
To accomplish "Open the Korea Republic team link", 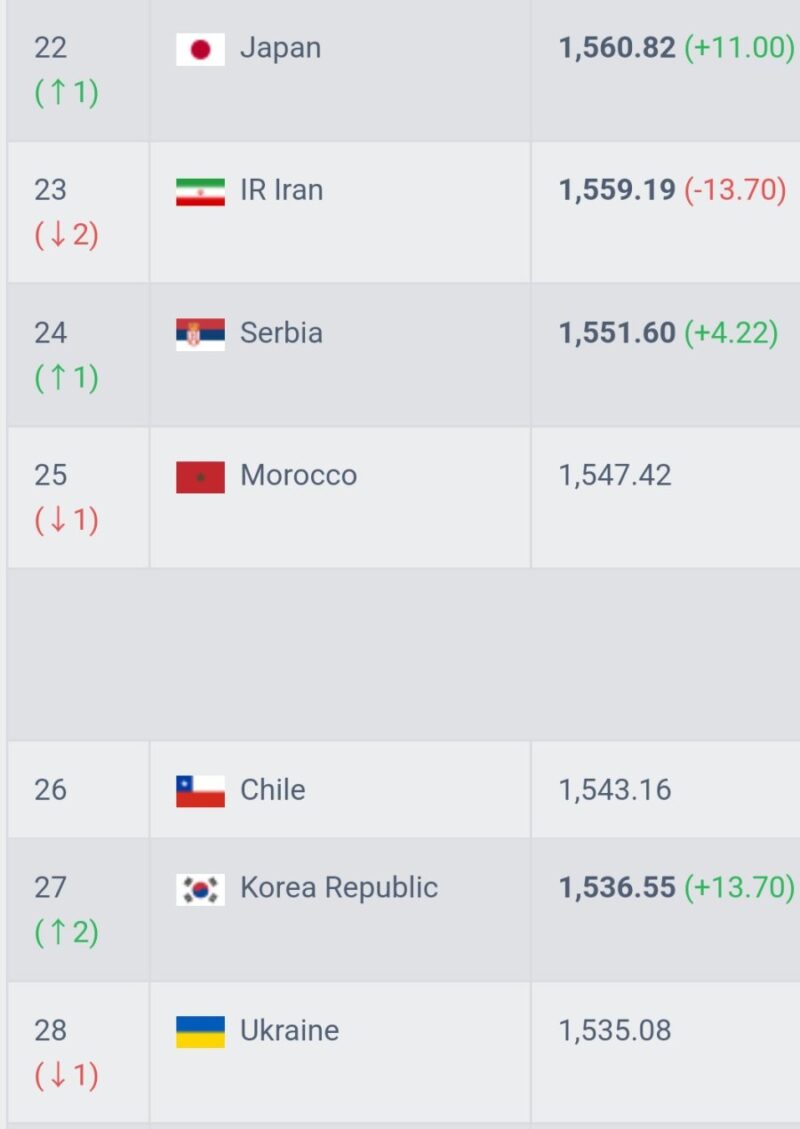I will pos(338,888).
